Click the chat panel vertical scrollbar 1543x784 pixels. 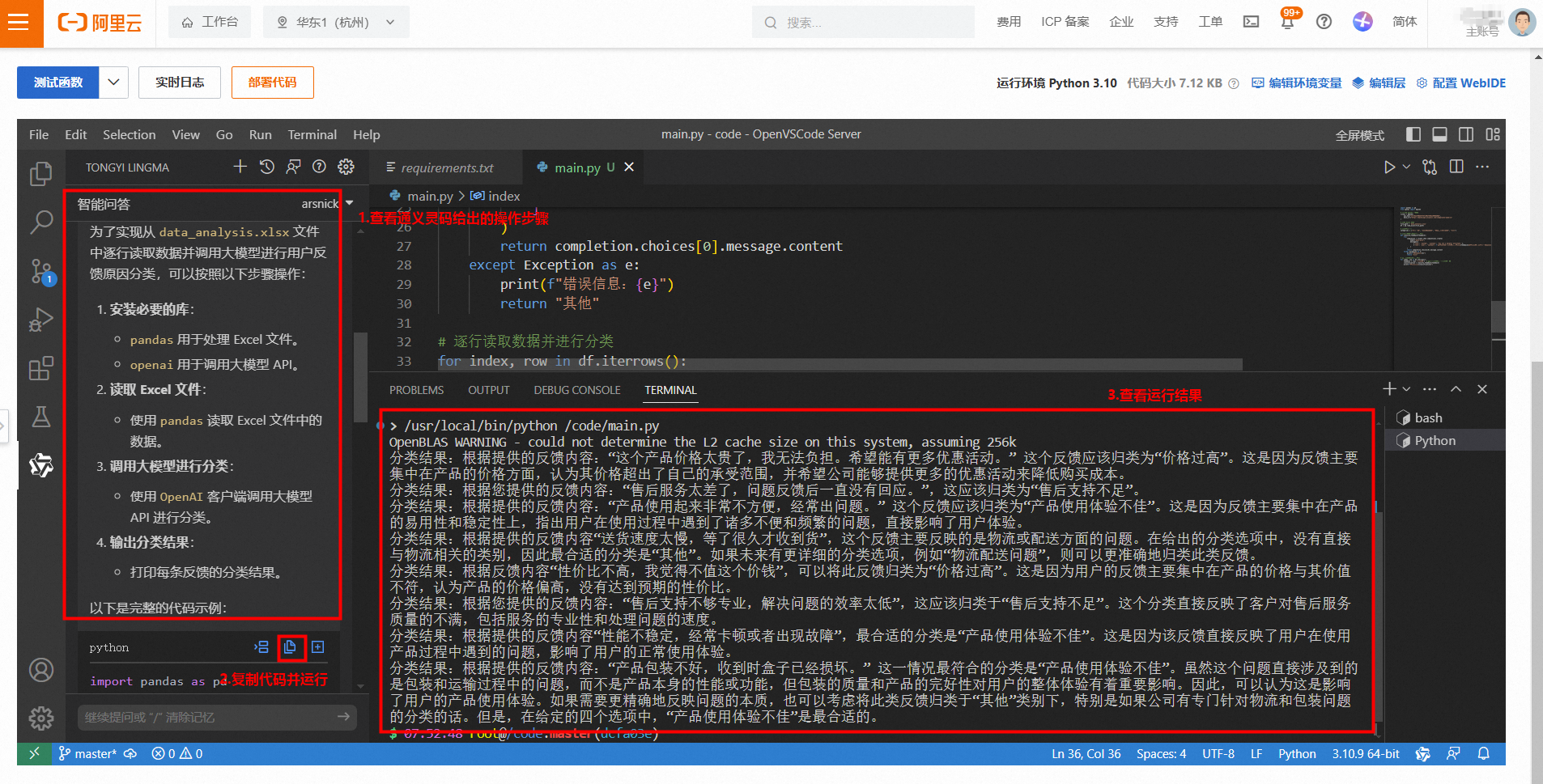tap(360, 376)
